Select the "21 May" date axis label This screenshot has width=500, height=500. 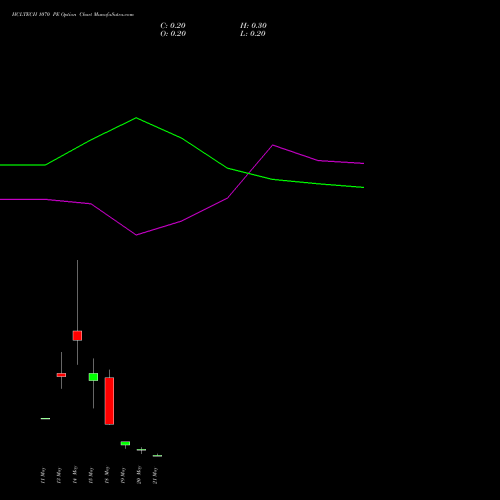pos(155,475)
